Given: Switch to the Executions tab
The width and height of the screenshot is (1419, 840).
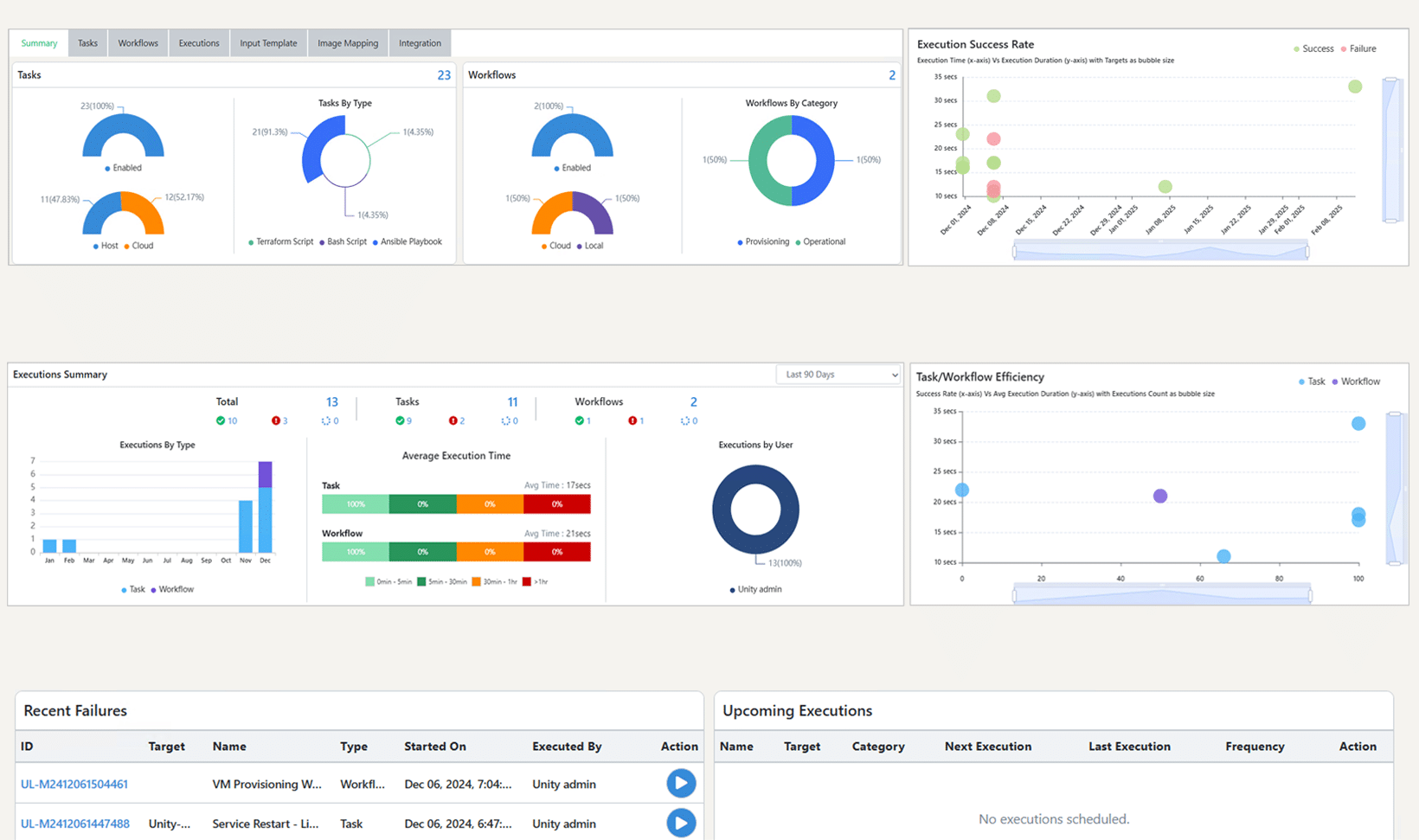Looking at the screenshot, I should pyautogui.click(x=199, y=43).
